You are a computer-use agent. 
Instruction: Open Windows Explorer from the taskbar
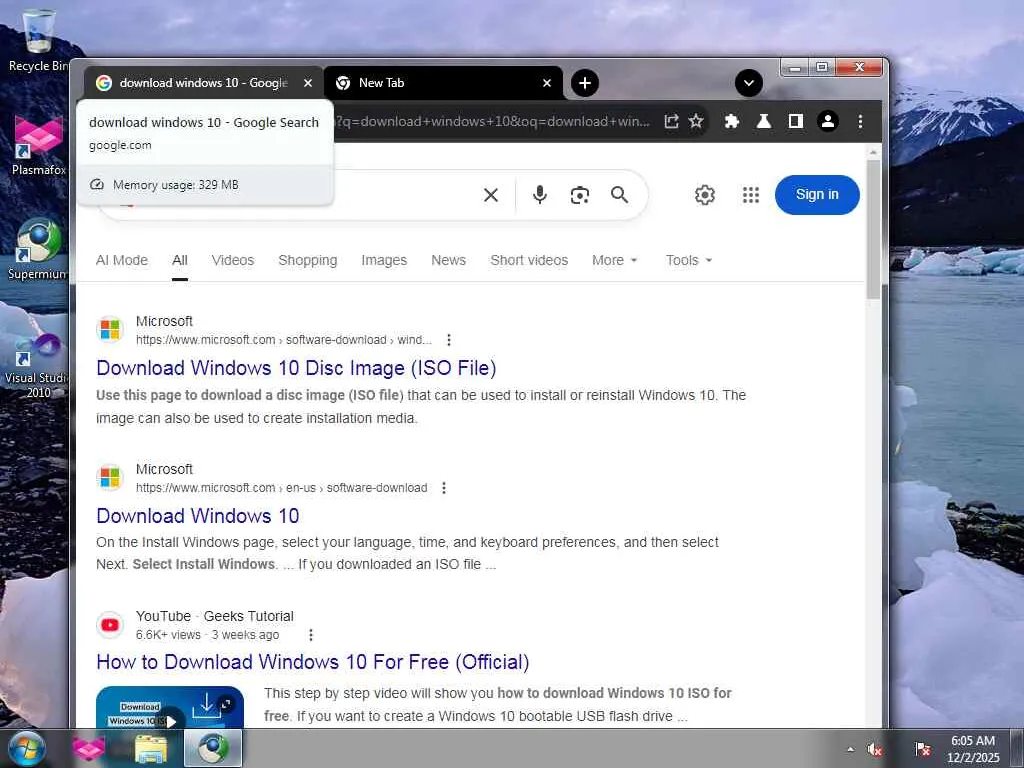pyautogui.click(x=151, y=748)
